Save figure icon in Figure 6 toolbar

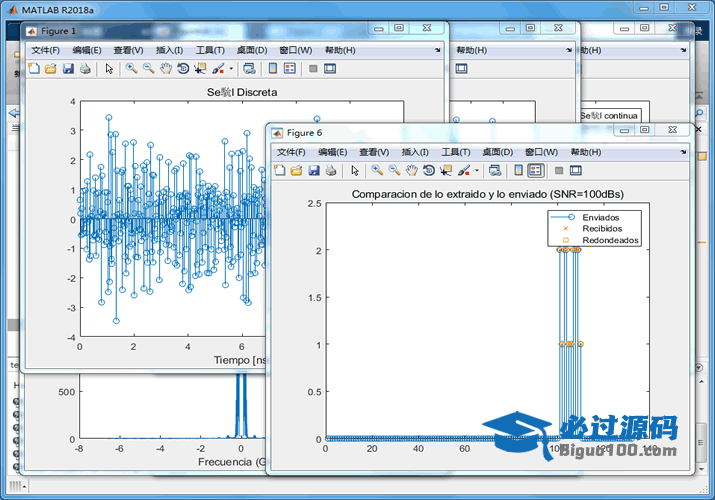314,171
